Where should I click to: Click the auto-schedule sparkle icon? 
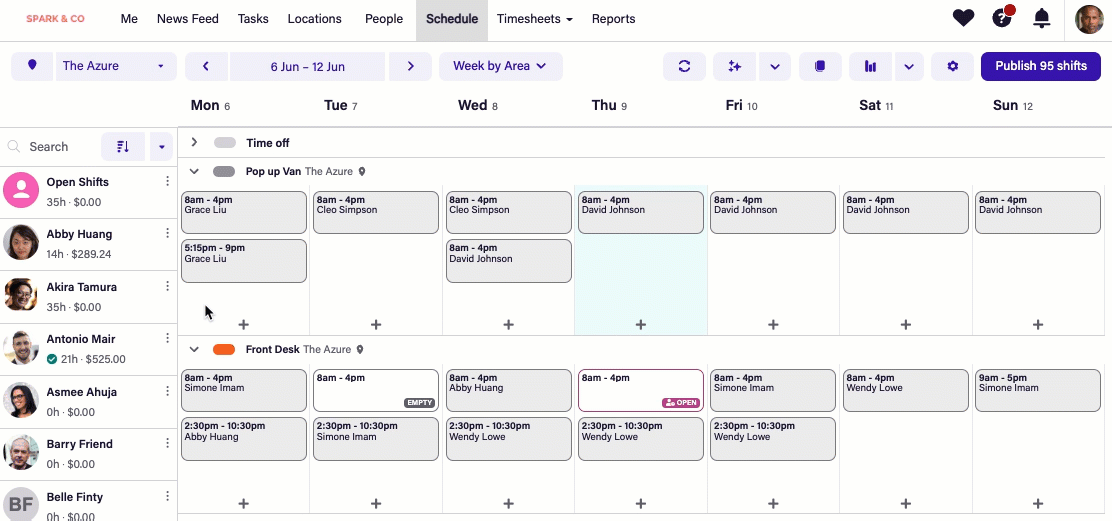[735, 66]
